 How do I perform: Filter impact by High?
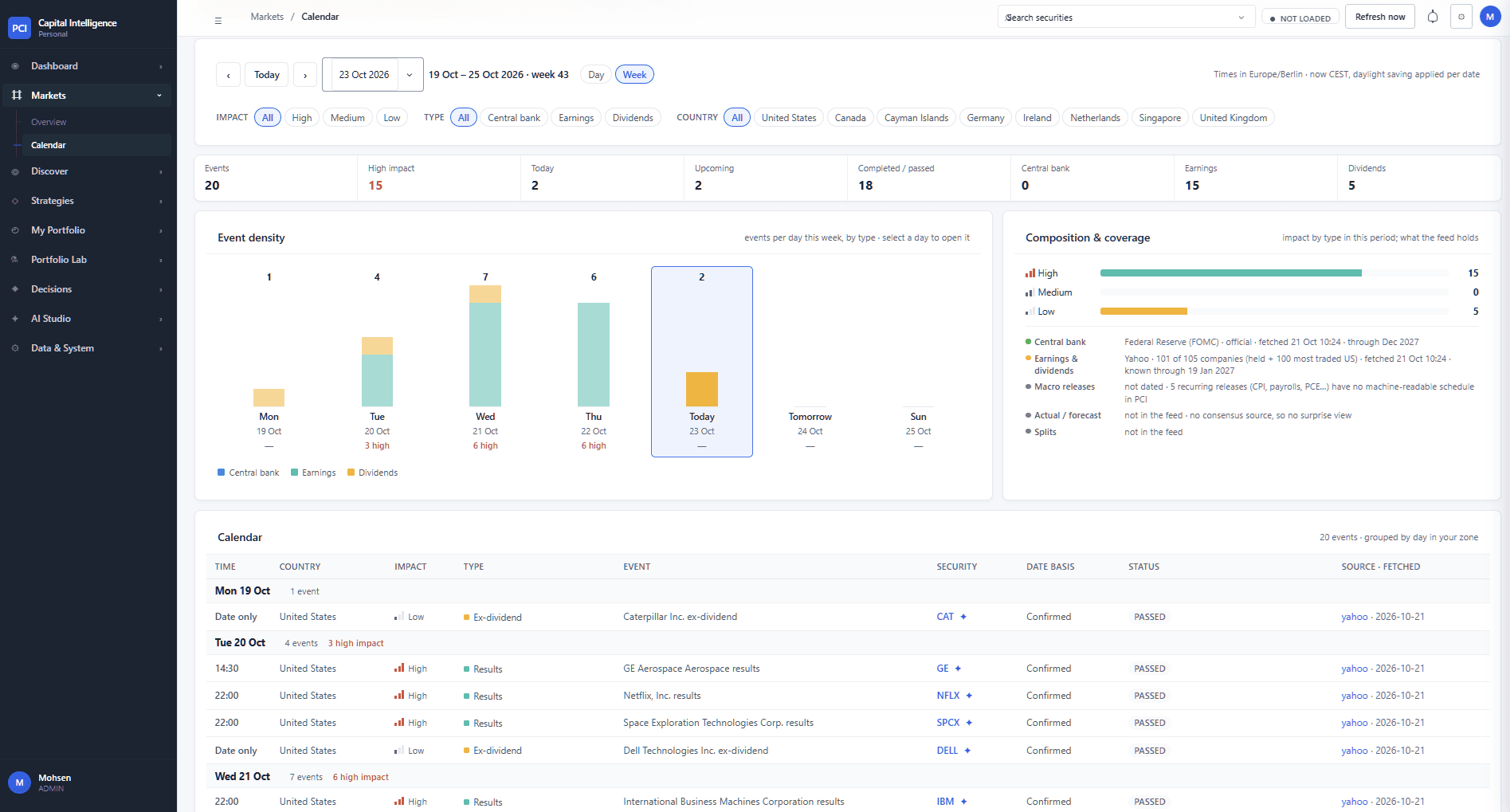click(x=302, y=118)
